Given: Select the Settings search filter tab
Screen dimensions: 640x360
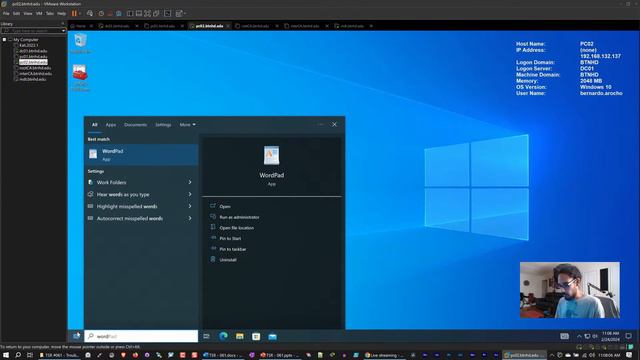Looking at the screenshot, I should pos(163,124).
